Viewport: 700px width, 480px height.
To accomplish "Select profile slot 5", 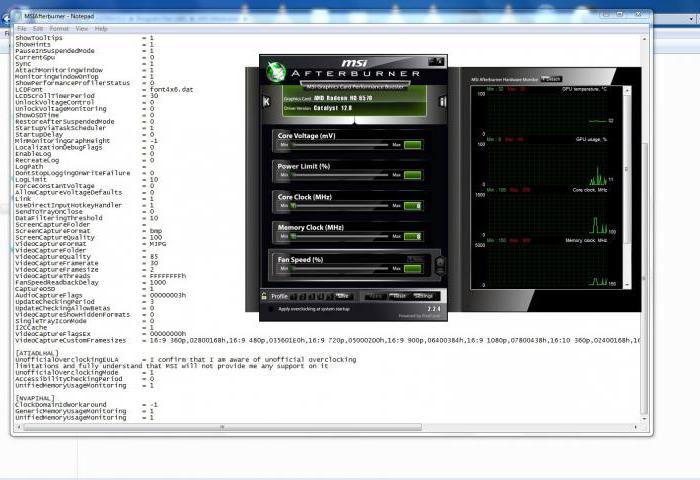I will [329, 296].
